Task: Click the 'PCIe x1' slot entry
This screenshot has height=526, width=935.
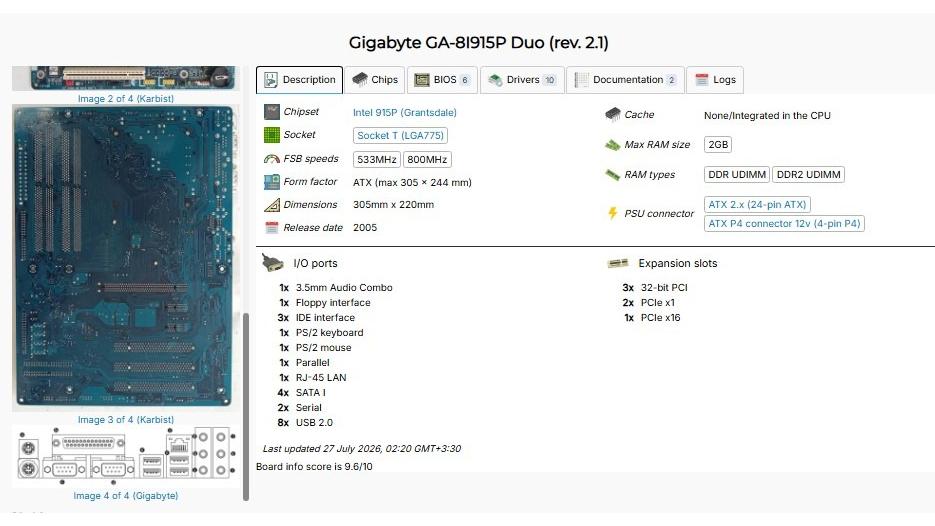Action: click(657, 302)
